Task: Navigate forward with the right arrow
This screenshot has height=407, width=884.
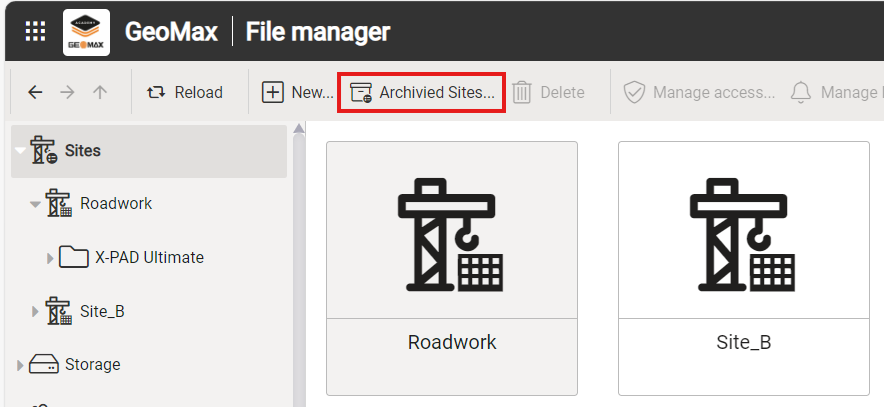Action: 67,92
